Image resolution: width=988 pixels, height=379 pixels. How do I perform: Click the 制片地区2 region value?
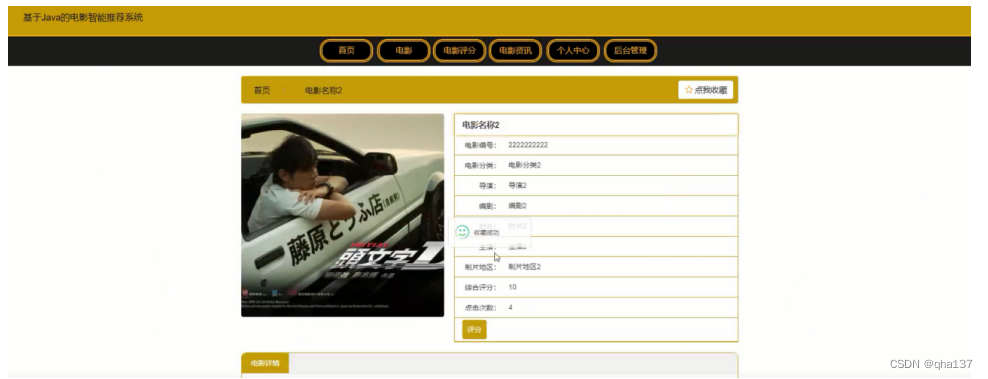(525, 267)
